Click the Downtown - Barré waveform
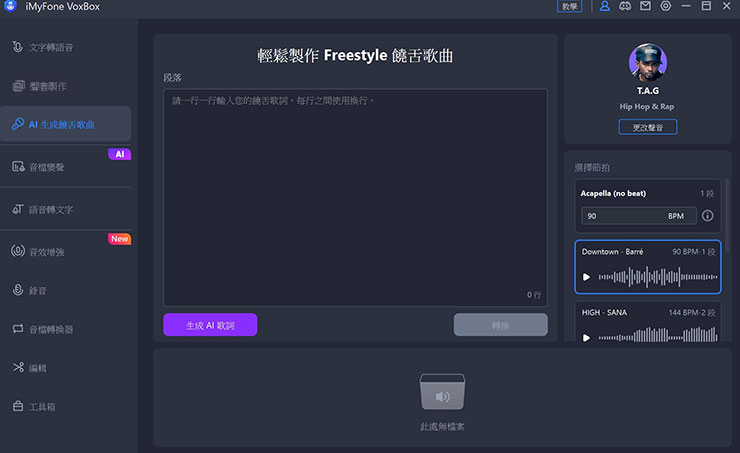Screen dimensions: 740x453 [x=658, y=277]
